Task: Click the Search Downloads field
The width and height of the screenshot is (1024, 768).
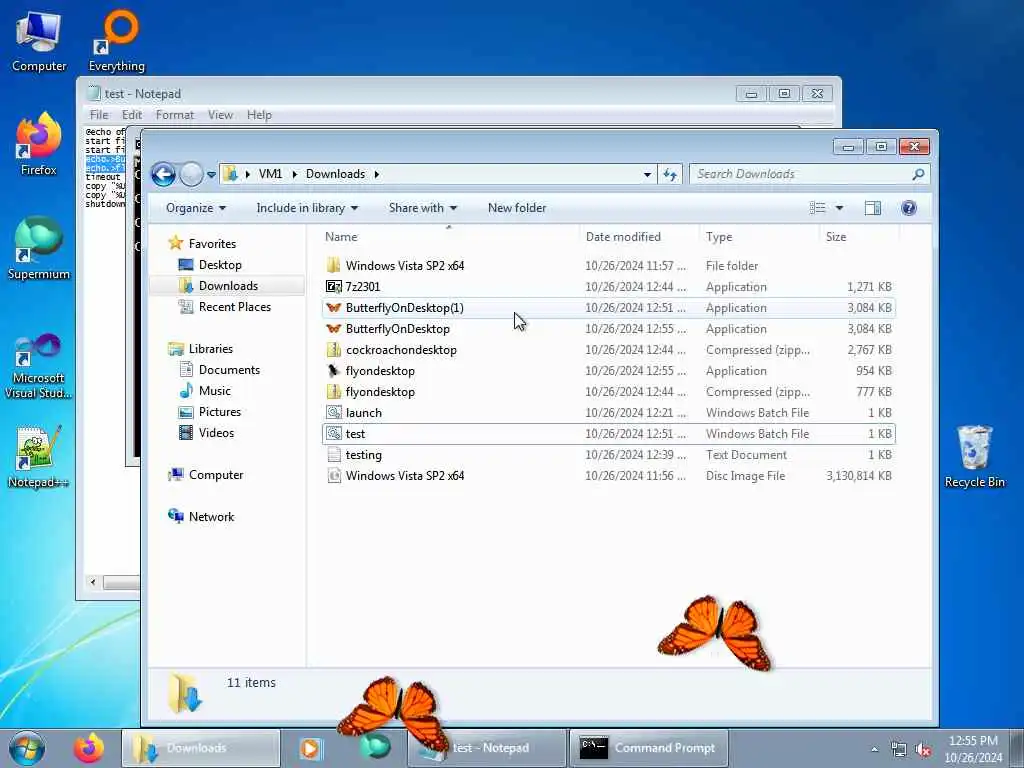Action: point(801,174)
